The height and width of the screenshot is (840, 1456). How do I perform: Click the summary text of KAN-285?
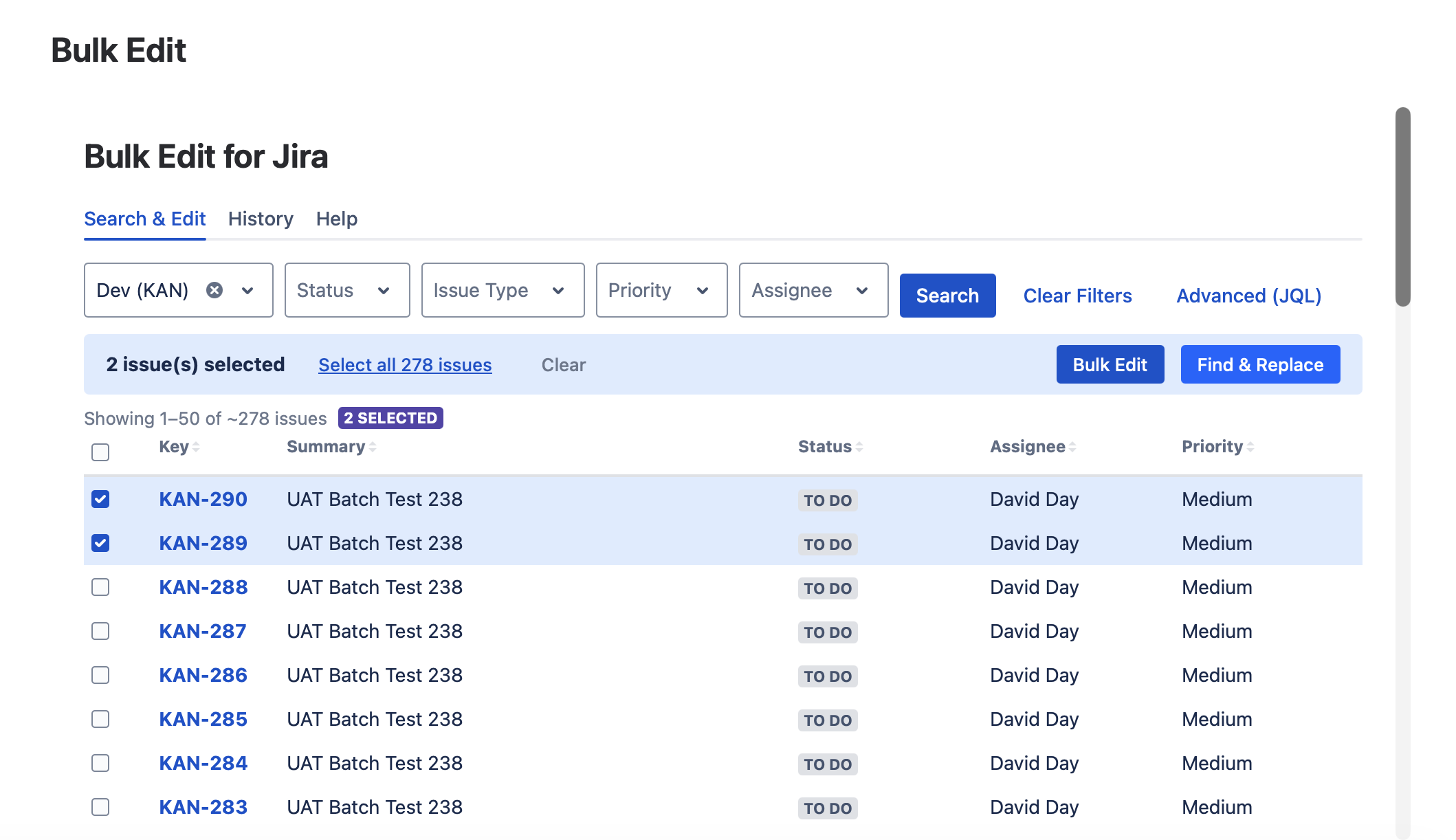[375, 719]
